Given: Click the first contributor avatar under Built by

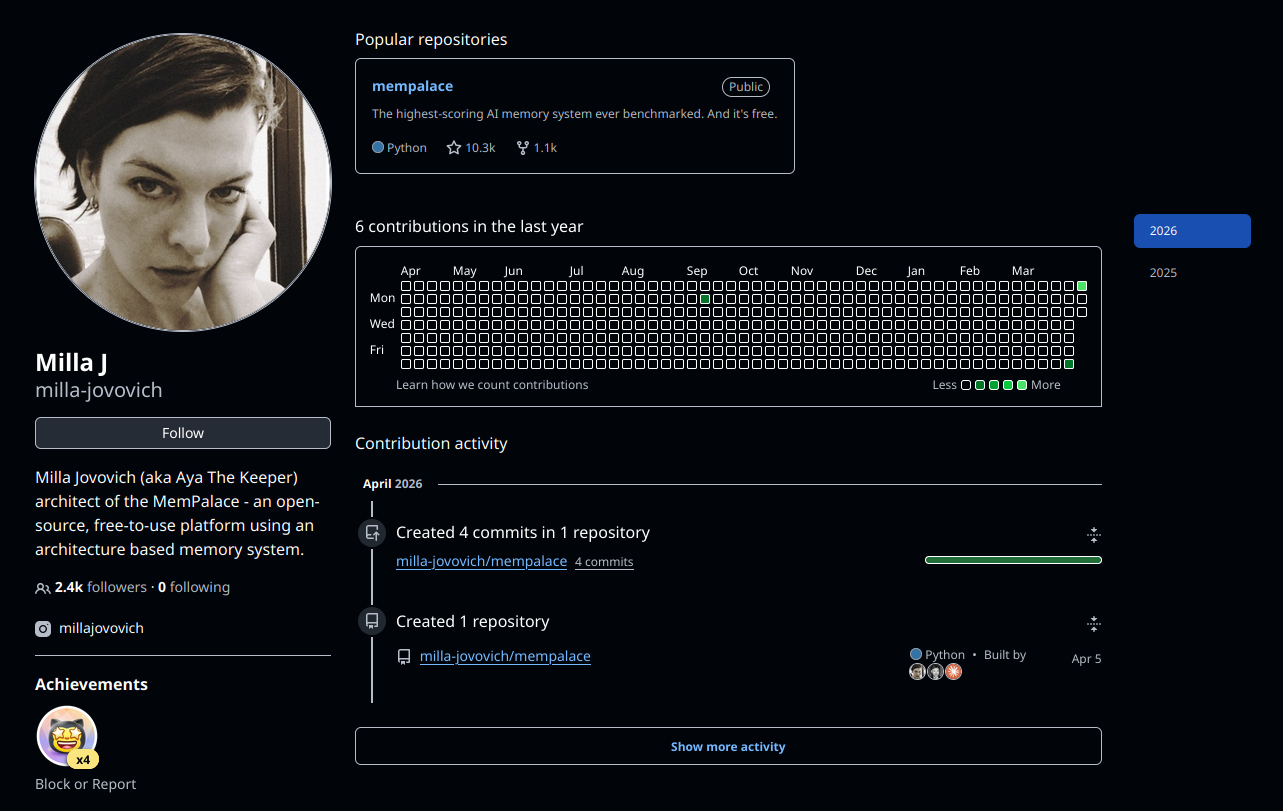Looking at the screenshot, I should 917,672.
